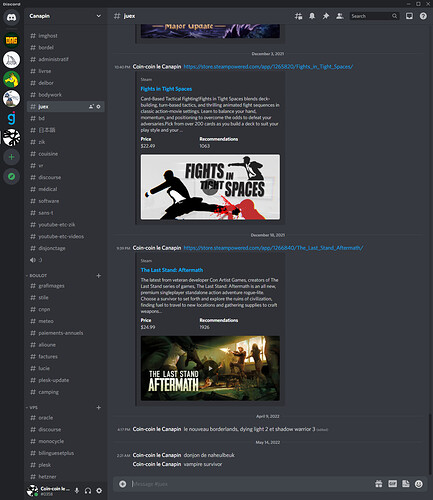Open the software channel
Screen dimensions: 433x500
point(65,201)
